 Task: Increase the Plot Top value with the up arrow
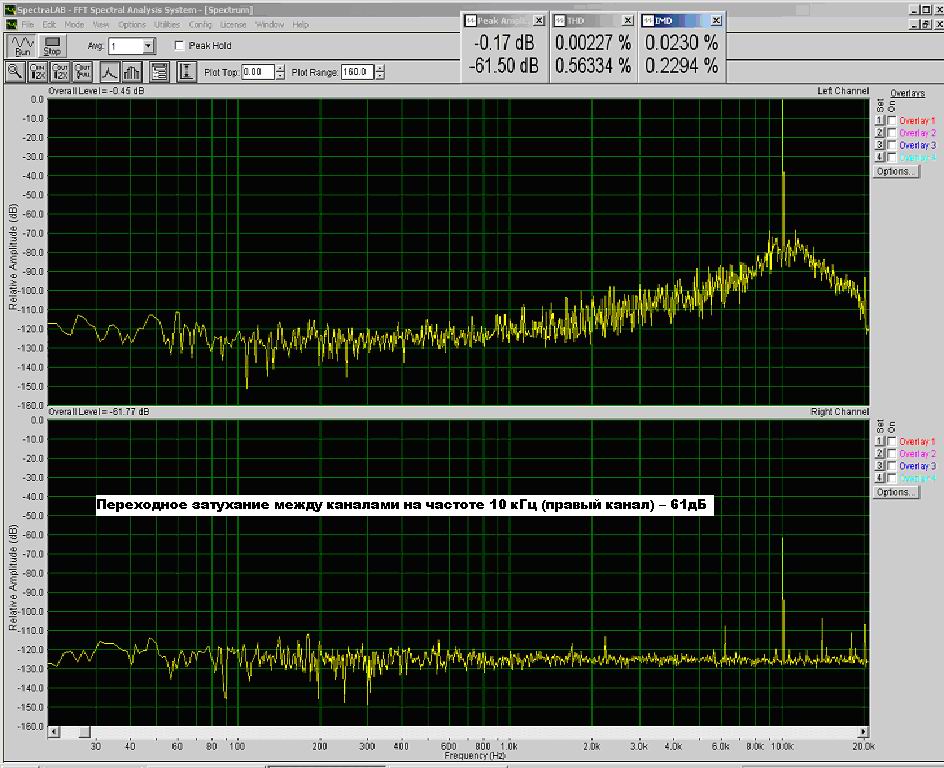tap(280, 68)
